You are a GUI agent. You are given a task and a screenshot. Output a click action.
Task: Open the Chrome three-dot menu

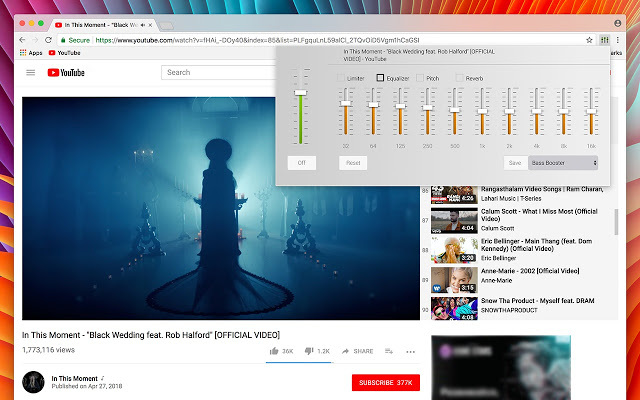click(620, 40)
